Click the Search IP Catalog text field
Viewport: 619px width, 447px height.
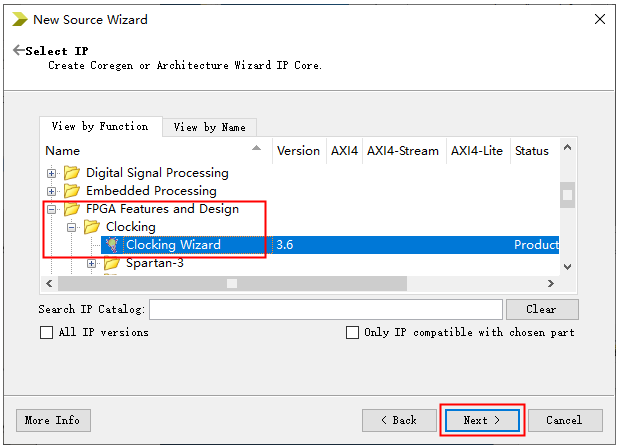click(326, 309)
